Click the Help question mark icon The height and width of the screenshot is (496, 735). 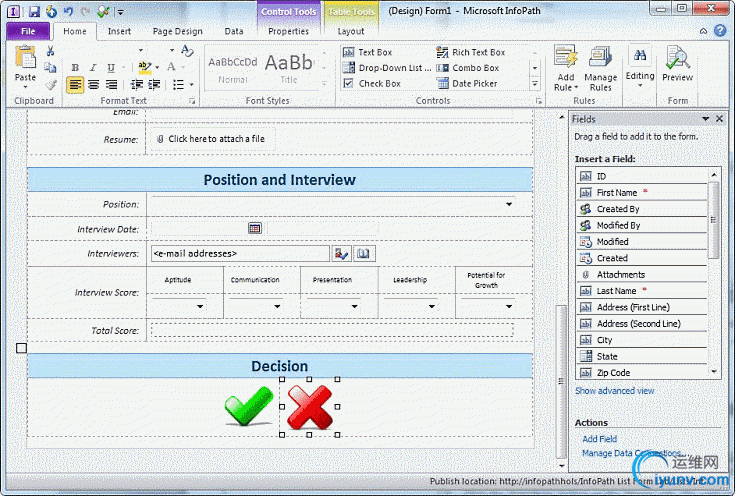pyautogui.click(x=720, y=31)
